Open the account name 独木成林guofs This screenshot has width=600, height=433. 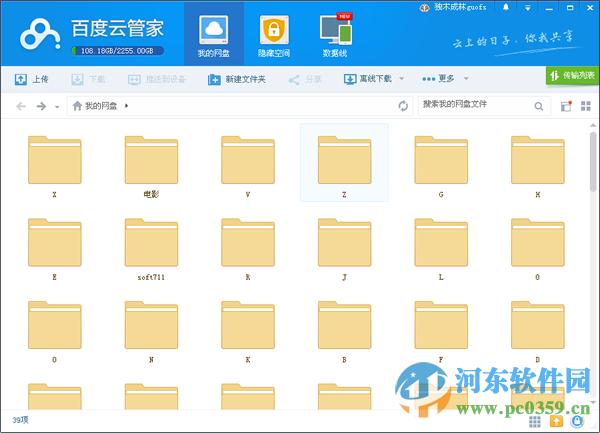460,7
